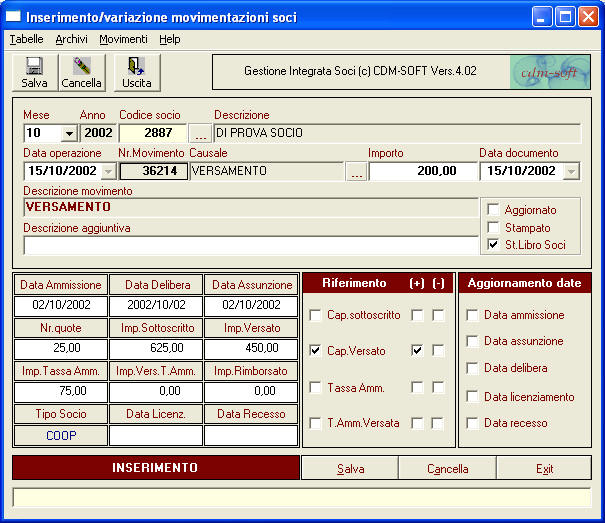Click the Data Delibera value 2002/10/02
Image resolution: width=605 pixels, height=523 pixels.
coord(156,306)
